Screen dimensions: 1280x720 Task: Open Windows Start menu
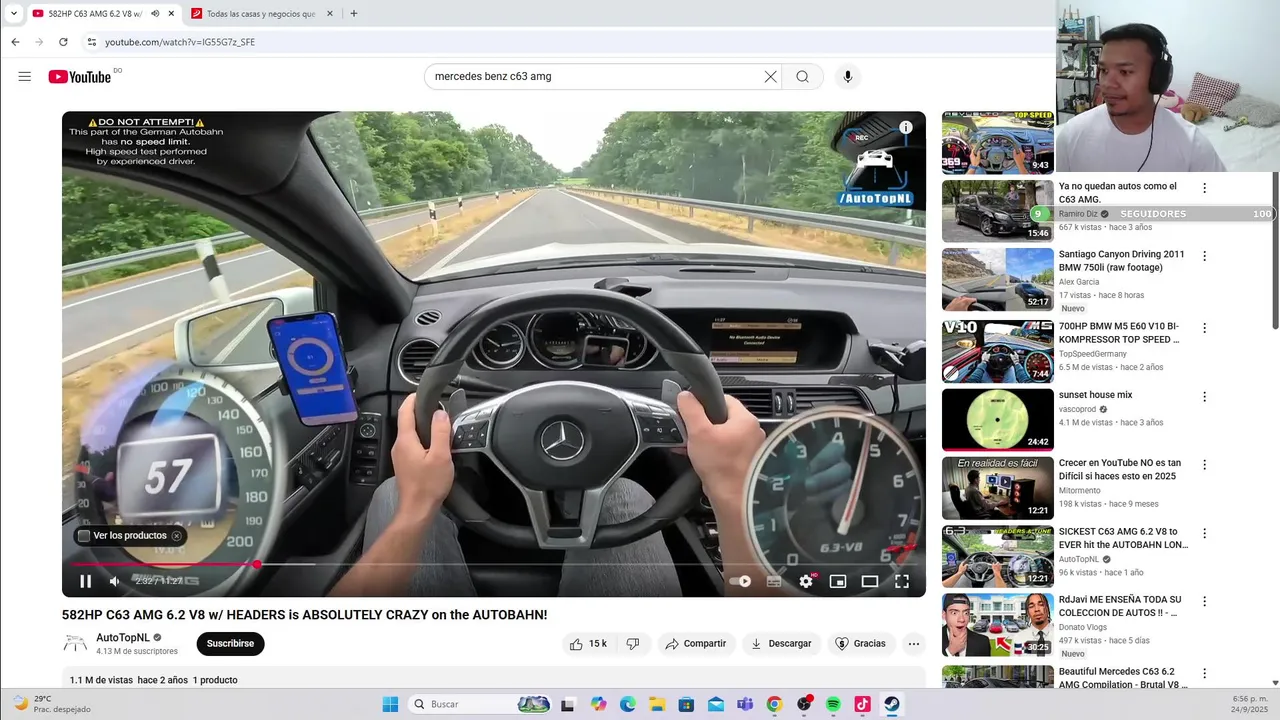(390, 704)
